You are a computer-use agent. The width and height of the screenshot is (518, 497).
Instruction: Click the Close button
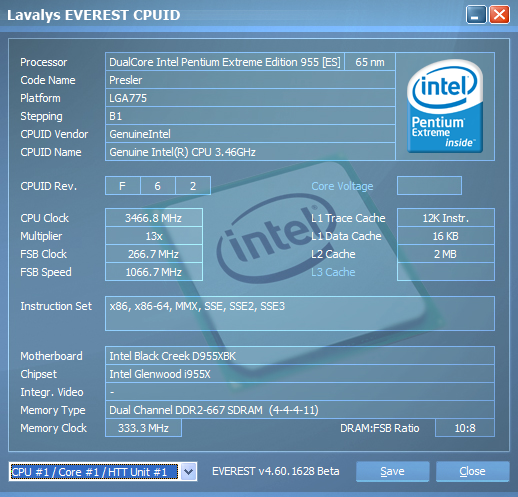(472, 471)
